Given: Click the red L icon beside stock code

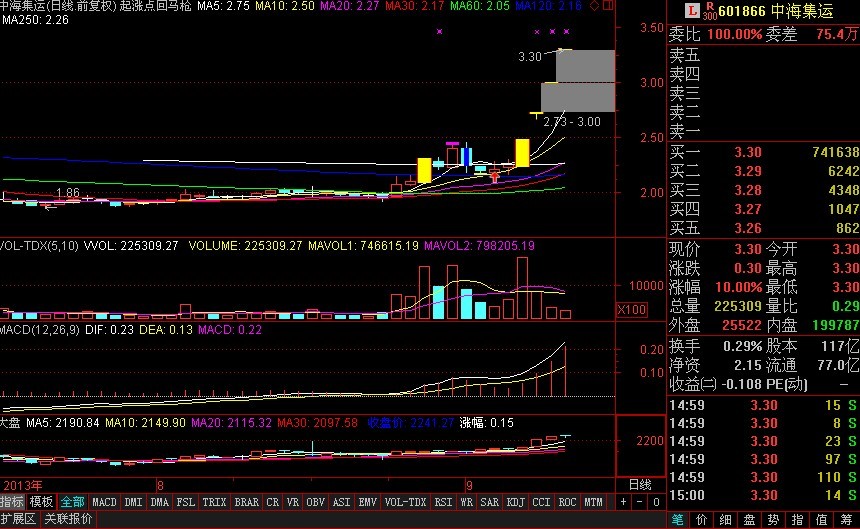Looking at the screenshot, I should (690, 10).
